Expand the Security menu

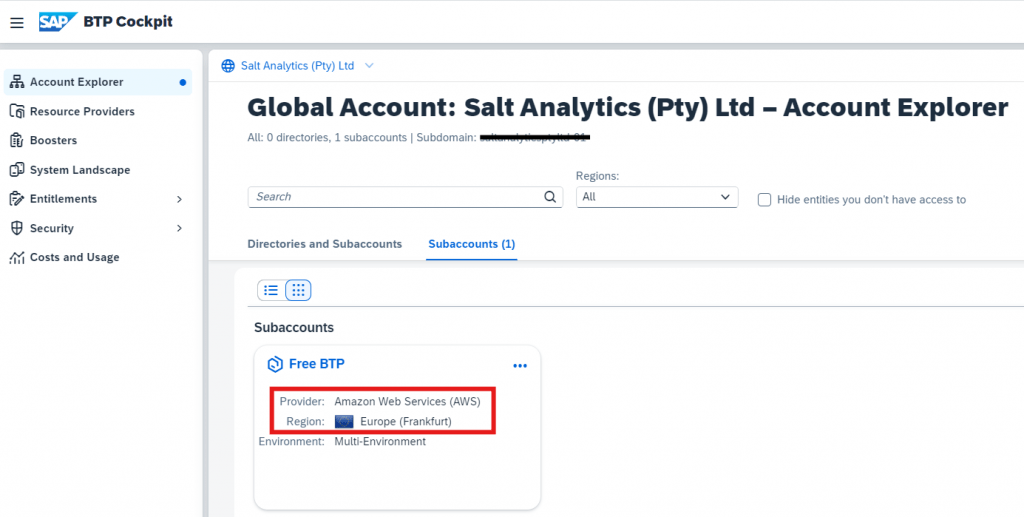tap(180, 228)
